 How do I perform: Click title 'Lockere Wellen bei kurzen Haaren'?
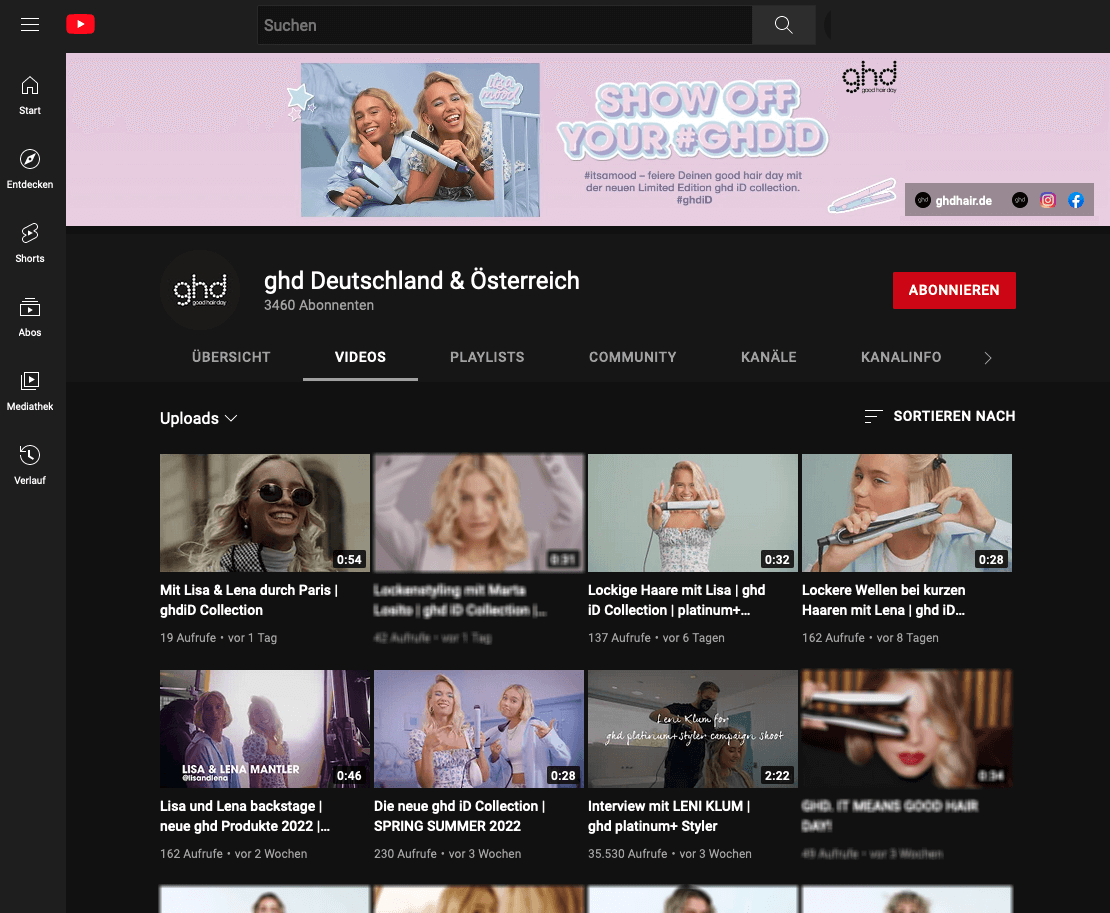pos(884,600)
